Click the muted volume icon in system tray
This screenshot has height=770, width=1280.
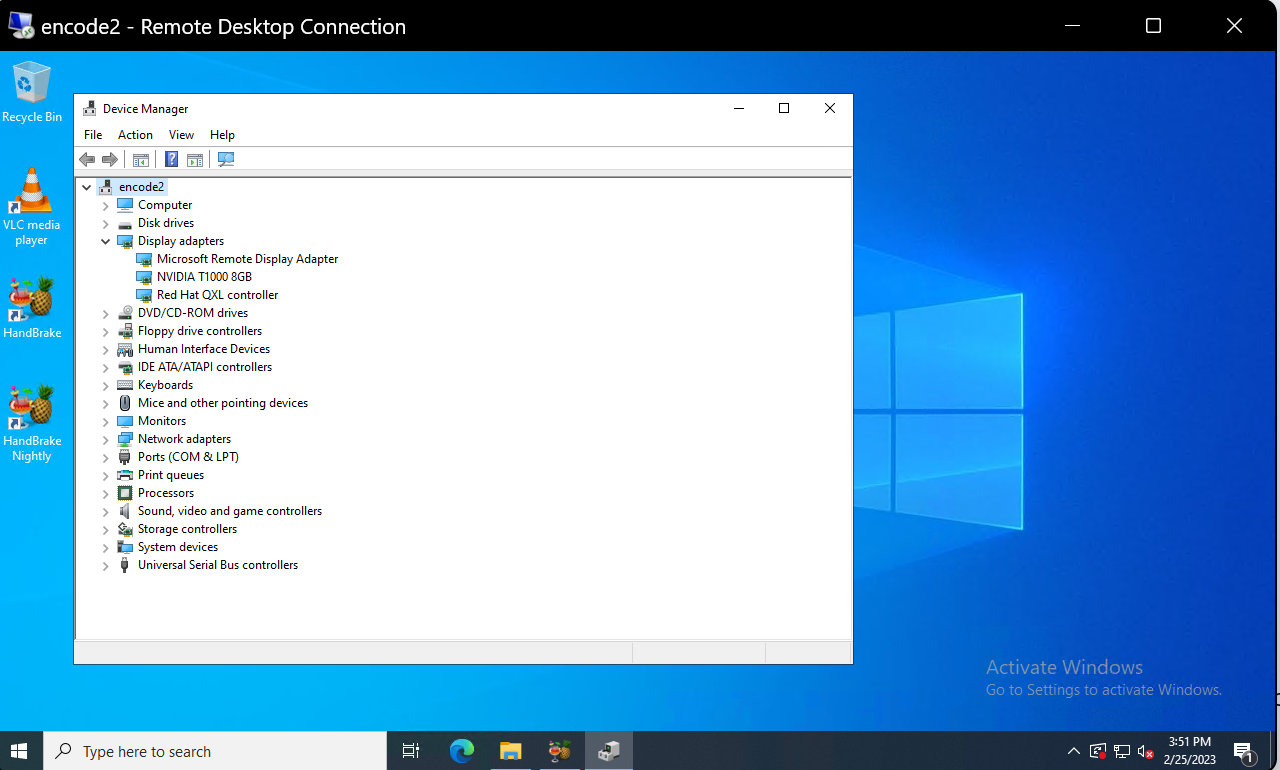point(1146,751)
